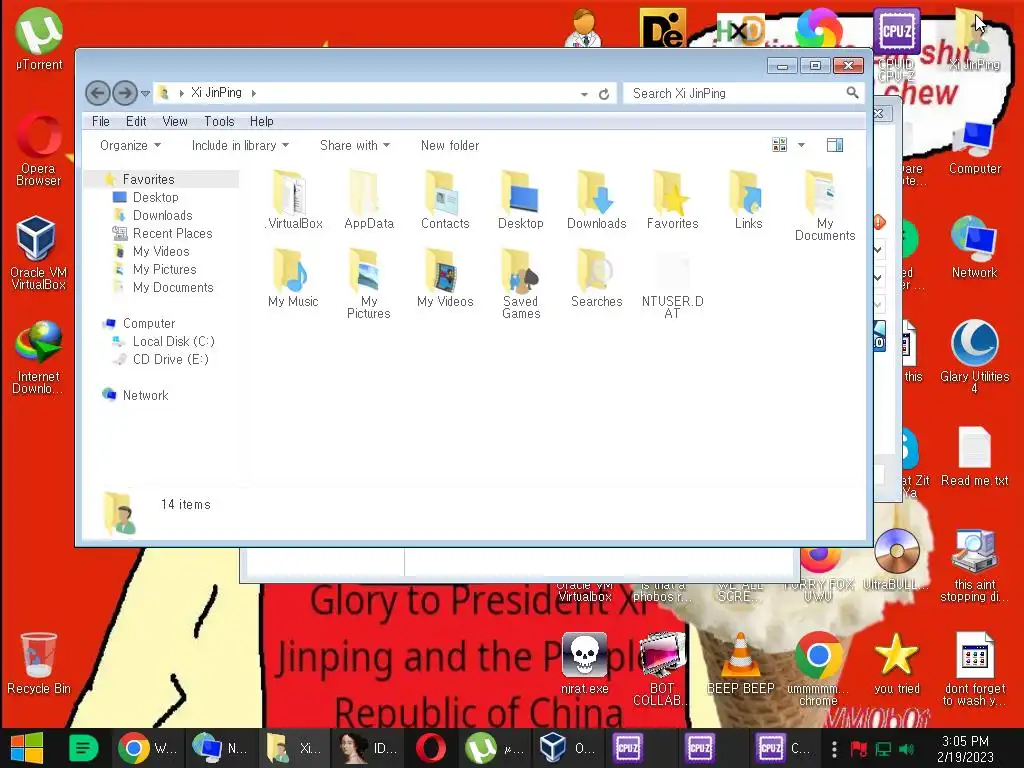1024x768 pixels.
Task: Click the search magnifier icon
Action: pyautogui.click(x=852, y=93)
